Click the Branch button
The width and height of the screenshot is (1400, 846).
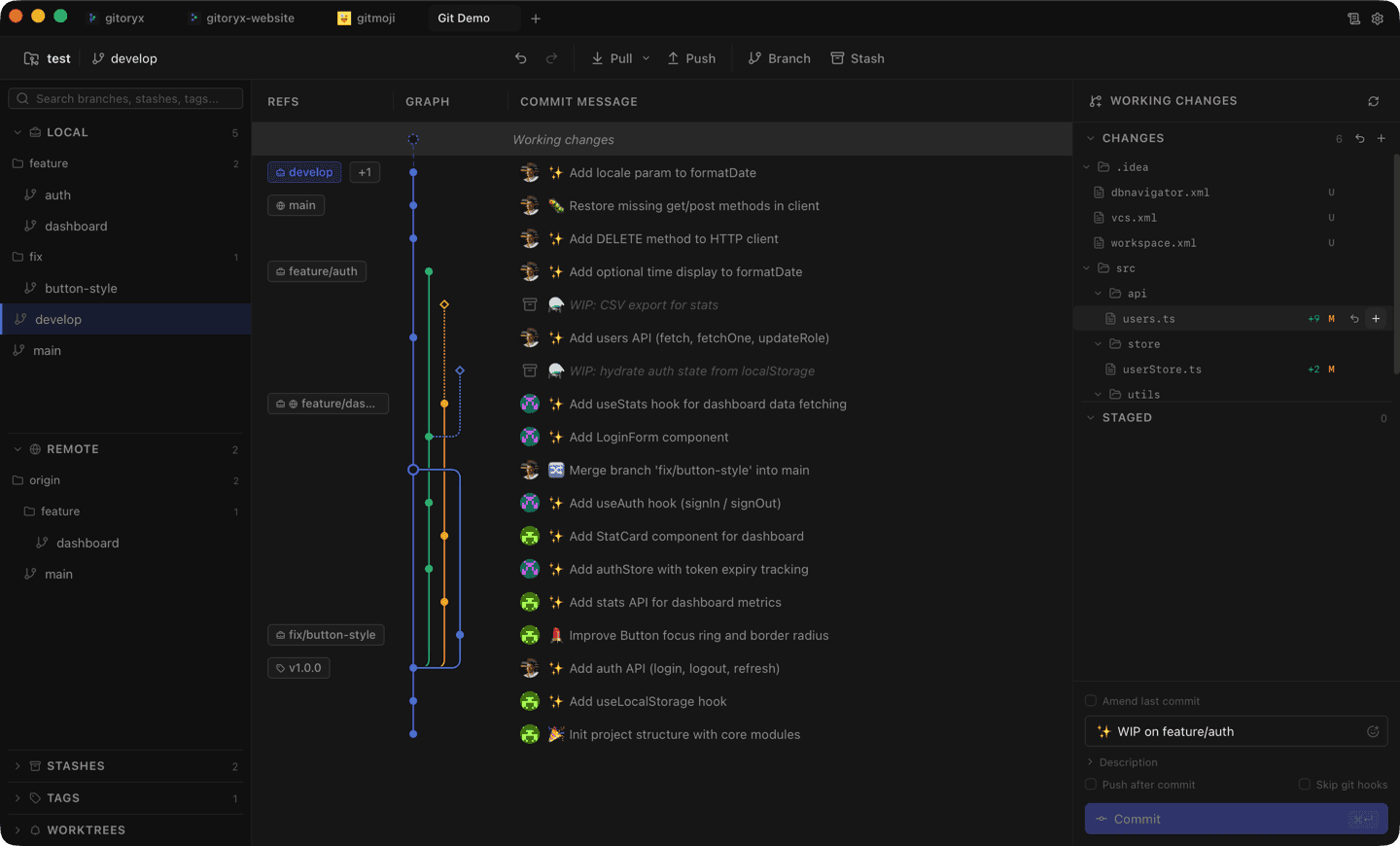(x=779, y=58)
